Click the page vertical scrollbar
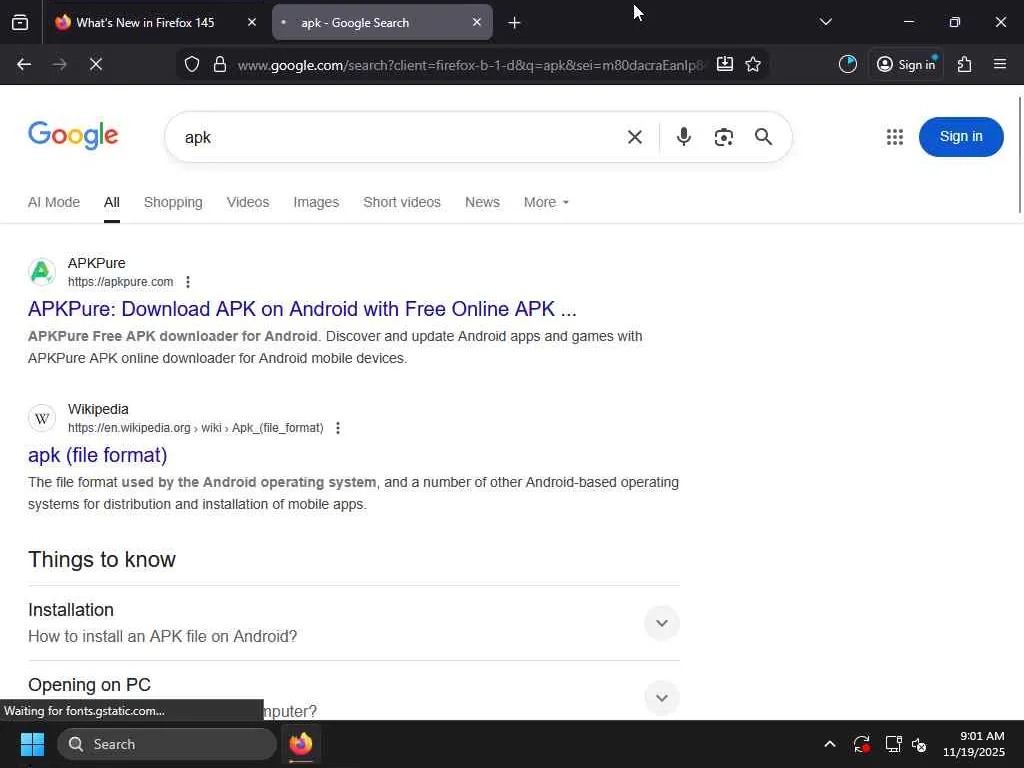The height and width of the screenshot is (768, 1024). (x=1020, y=155)
